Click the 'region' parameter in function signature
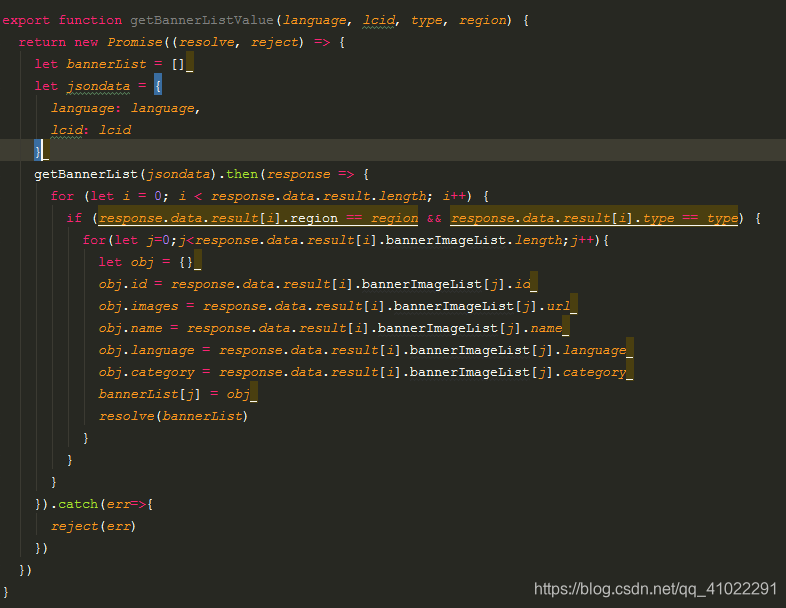Viewport: 786px width, 608px height. point(482,21)
